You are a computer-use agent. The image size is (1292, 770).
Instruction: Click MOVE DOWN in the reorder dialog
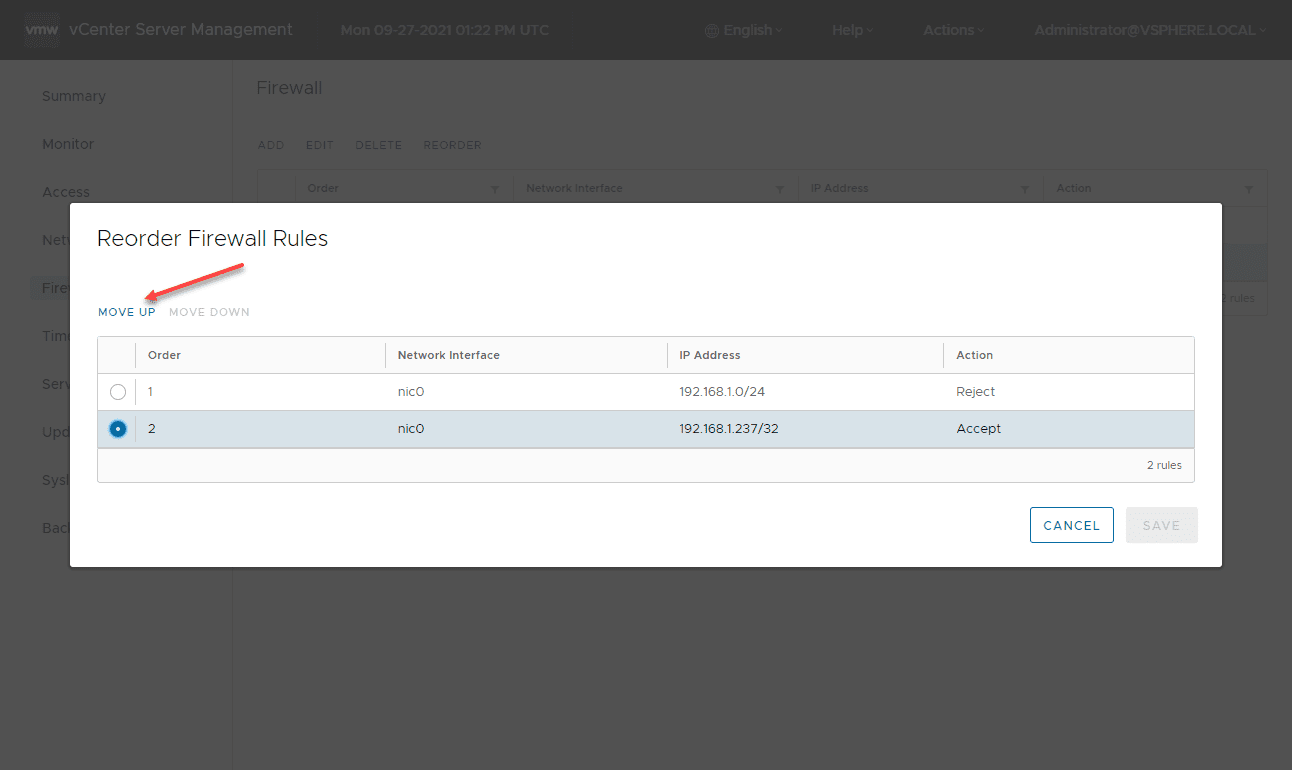coord(209,312)
